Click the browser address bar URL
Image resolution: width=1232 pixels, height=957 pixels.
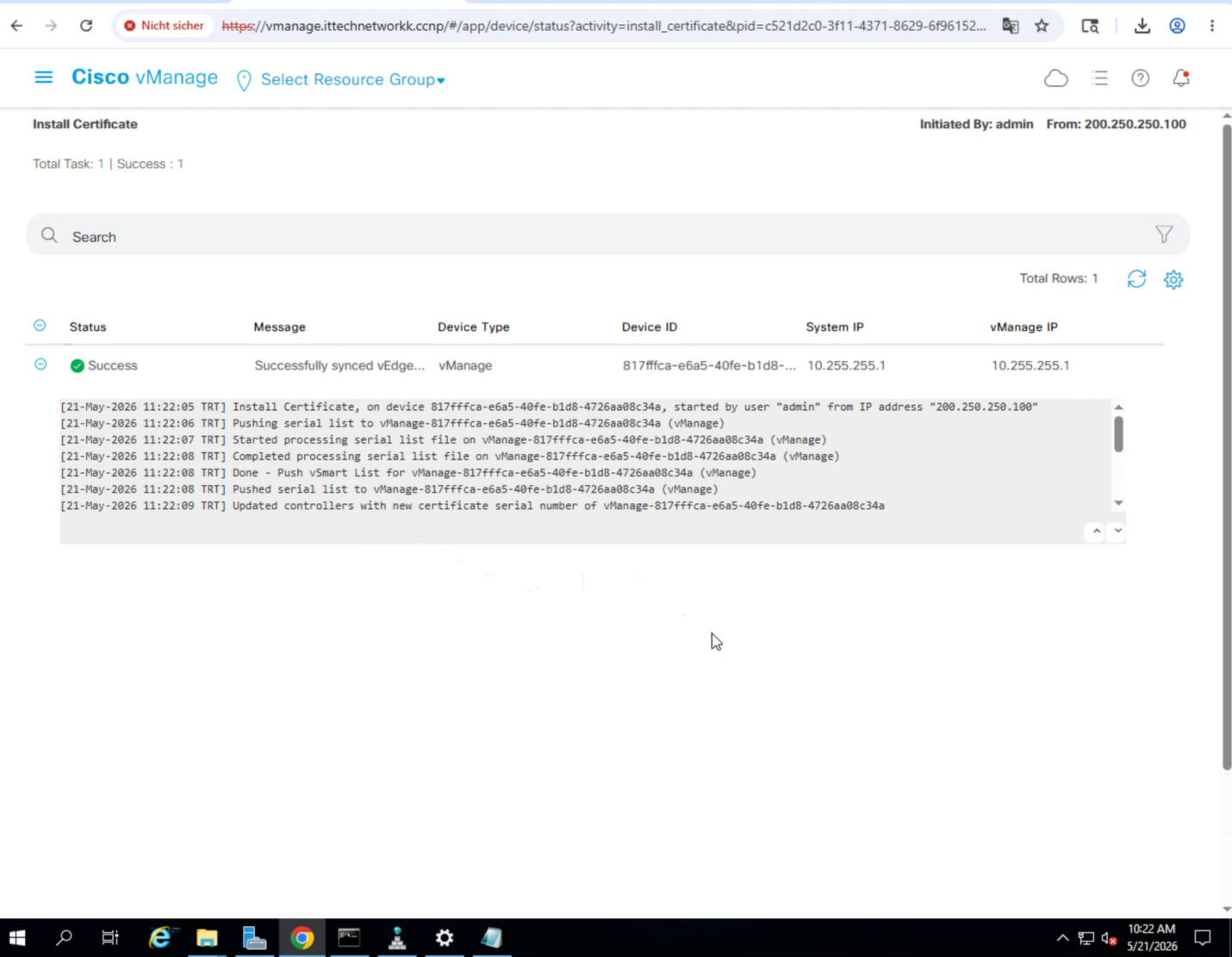point(603,26)
